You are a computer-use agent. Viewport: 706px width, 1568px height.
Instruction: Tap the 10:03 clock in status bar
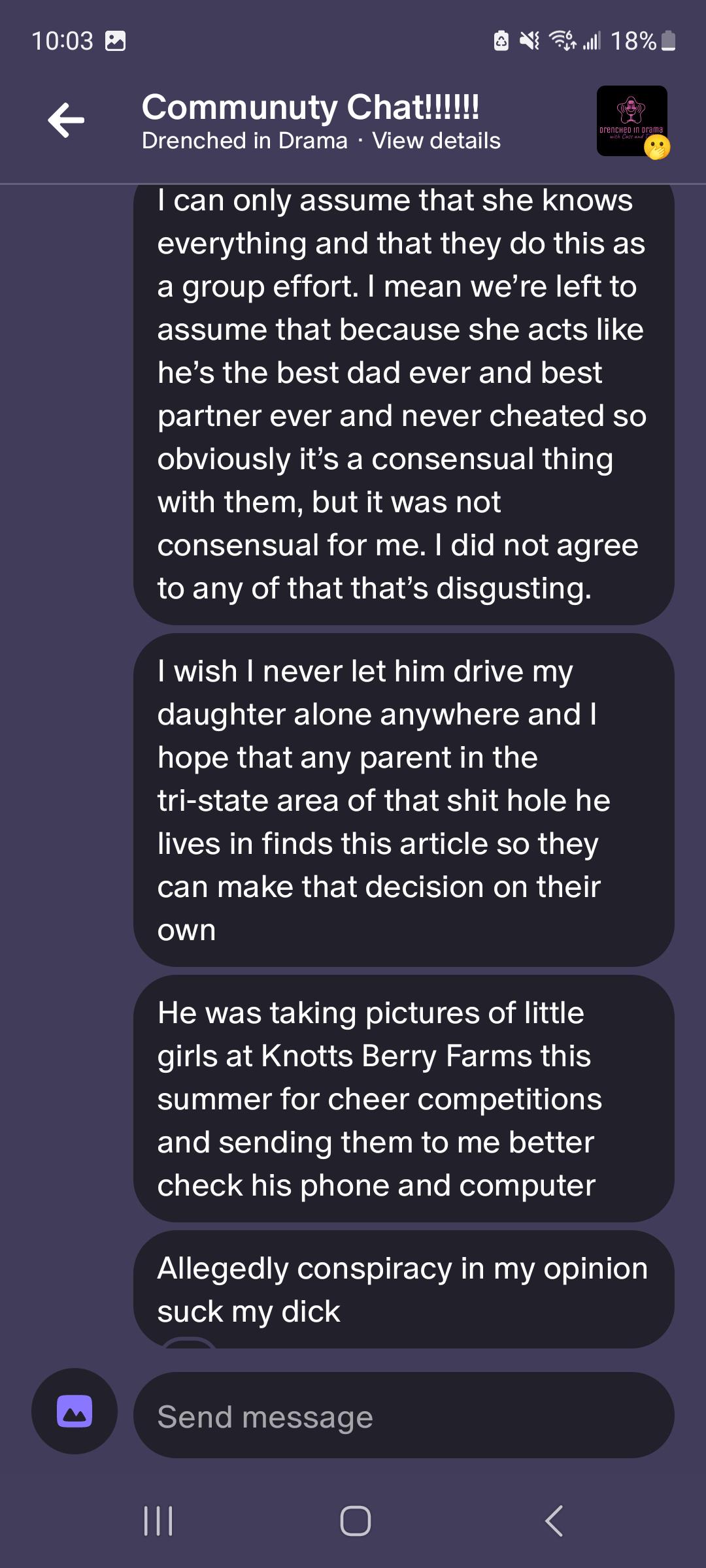[63, 41]
